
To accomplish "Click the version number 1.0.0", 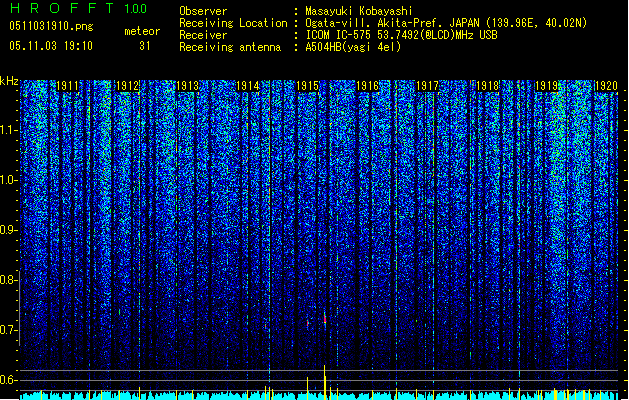I will pos(136,9).
